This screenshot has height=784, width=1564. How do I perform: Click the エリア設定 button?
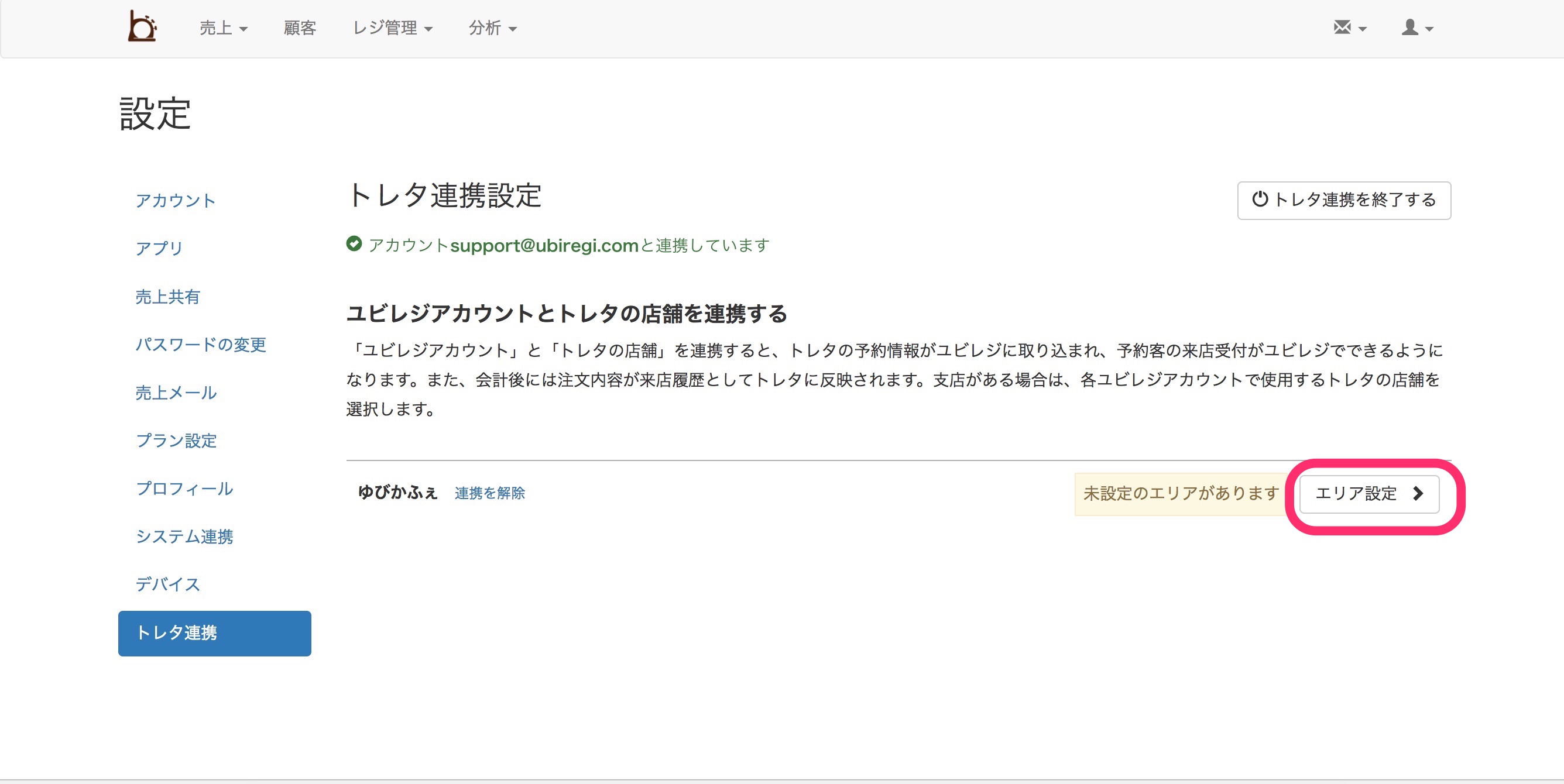click(x=1369, y=493)
